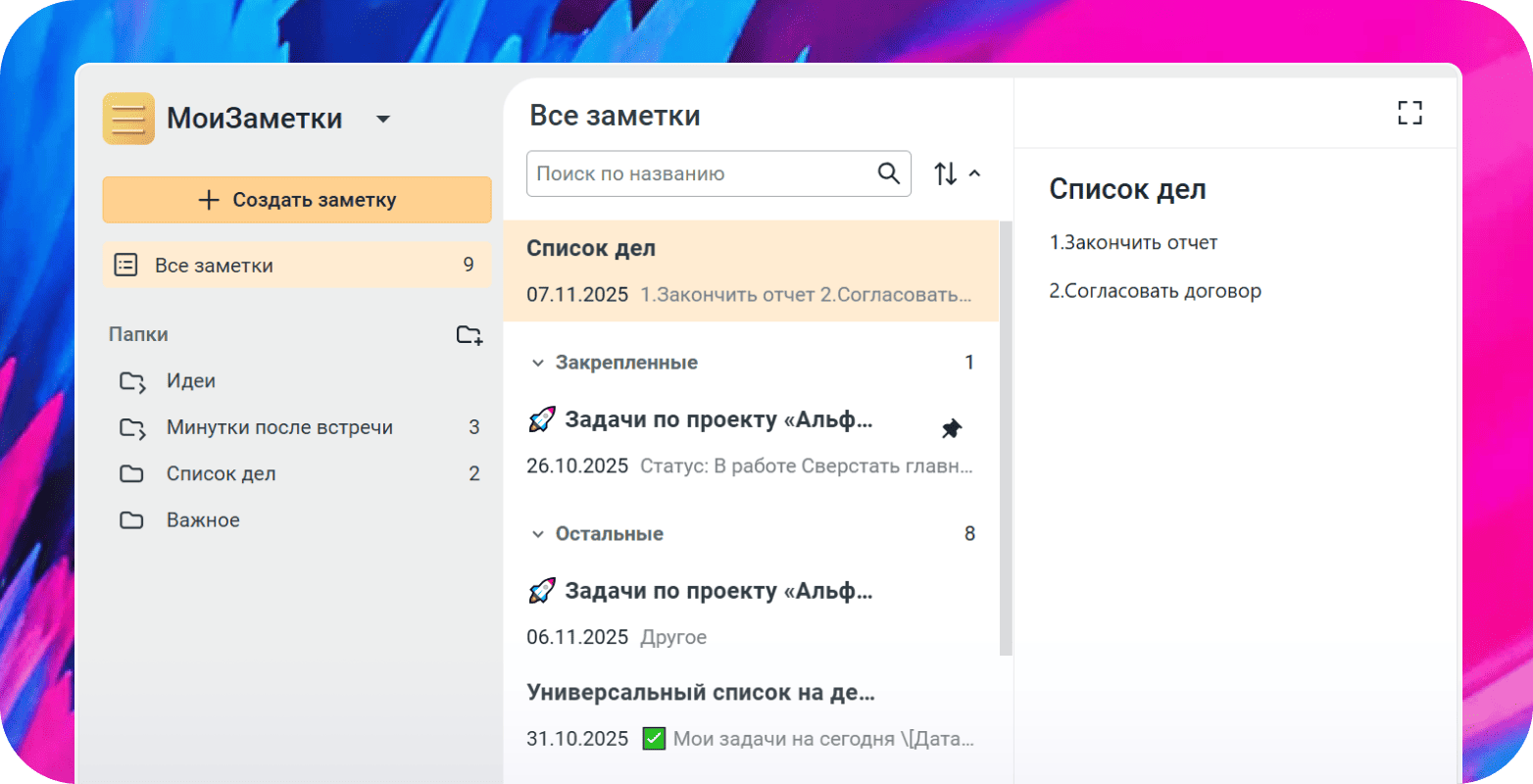The height and width of the screenshot is (784, 1533).
Task: Open the Список дел note dated 07.11.2025
Action: coord(750,271)
